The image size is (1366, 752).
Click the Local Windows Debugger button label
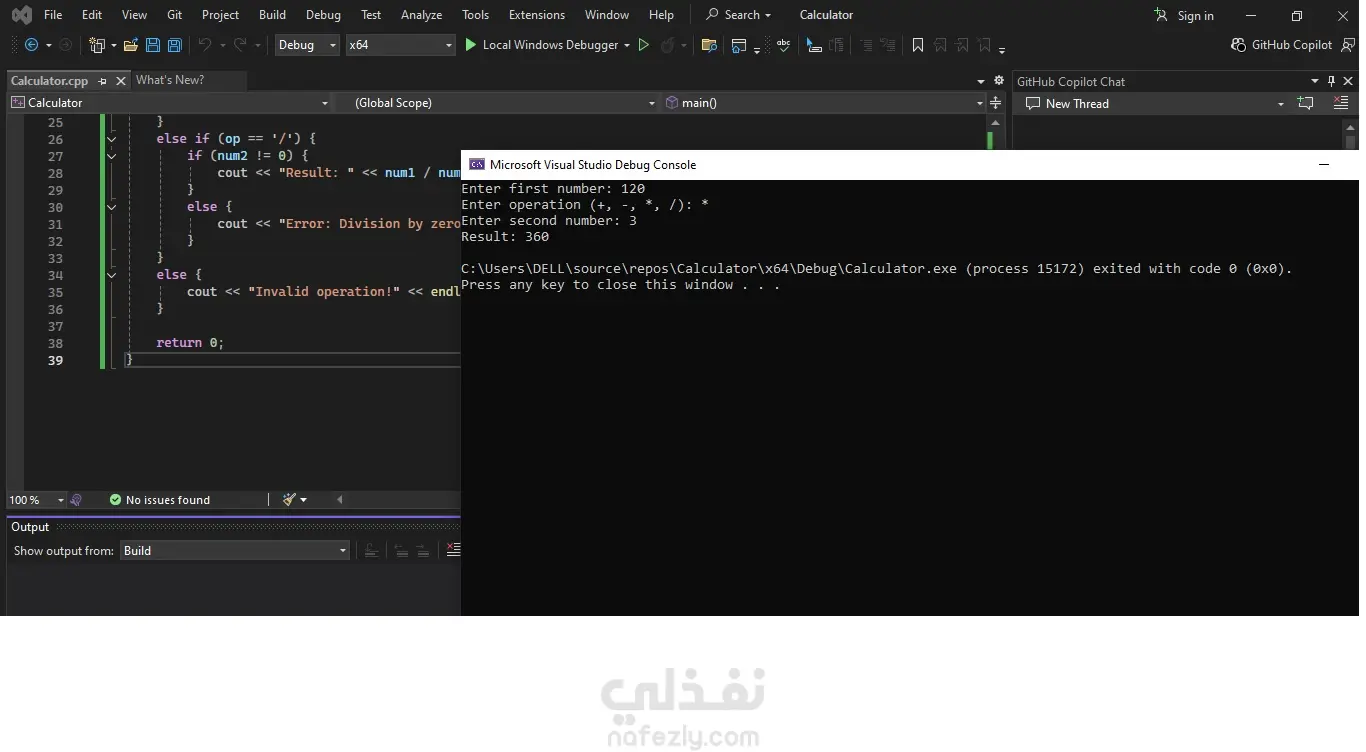550,45
